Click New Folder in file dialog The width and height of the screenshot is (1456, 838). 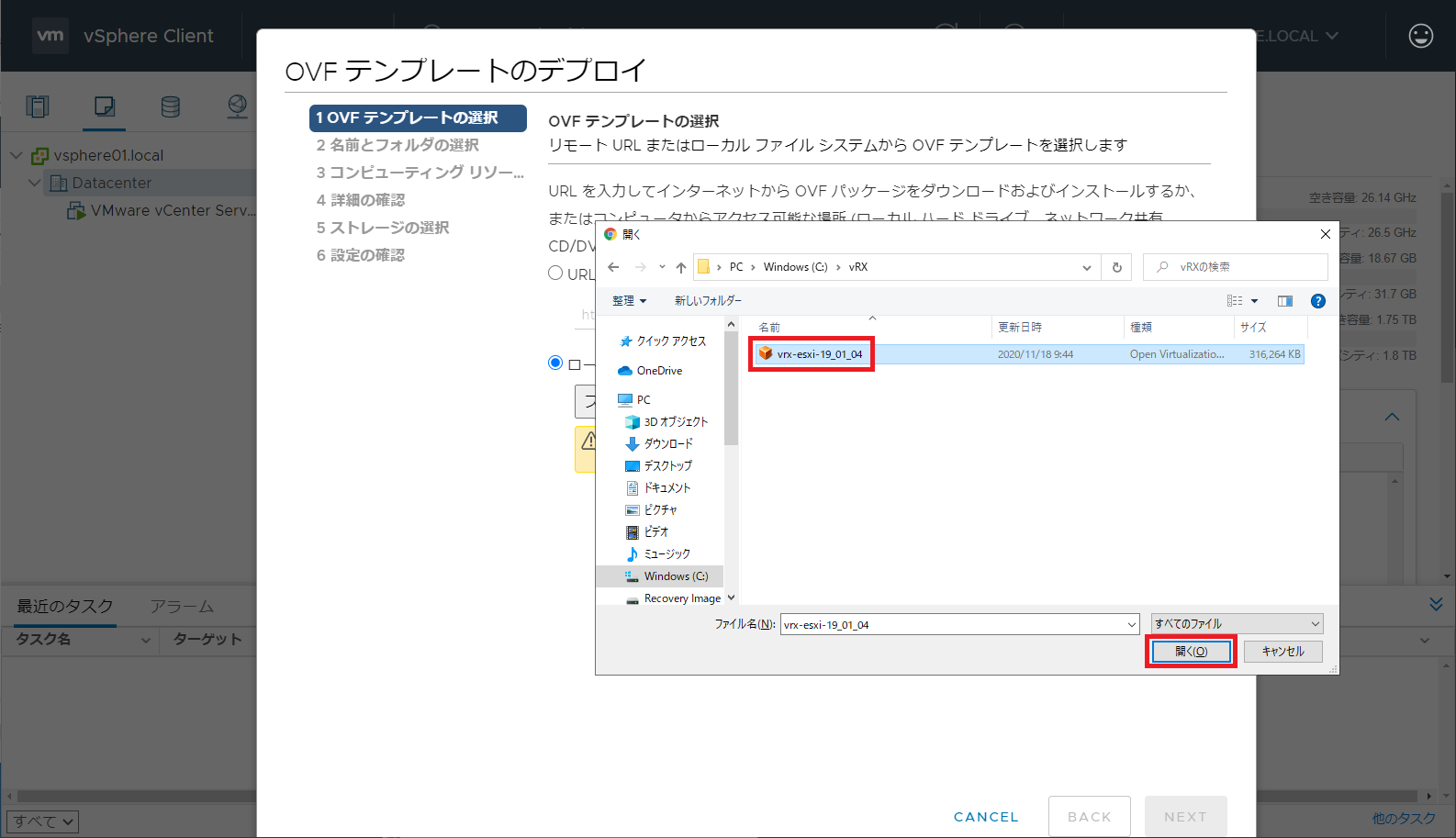pos(708,301)
